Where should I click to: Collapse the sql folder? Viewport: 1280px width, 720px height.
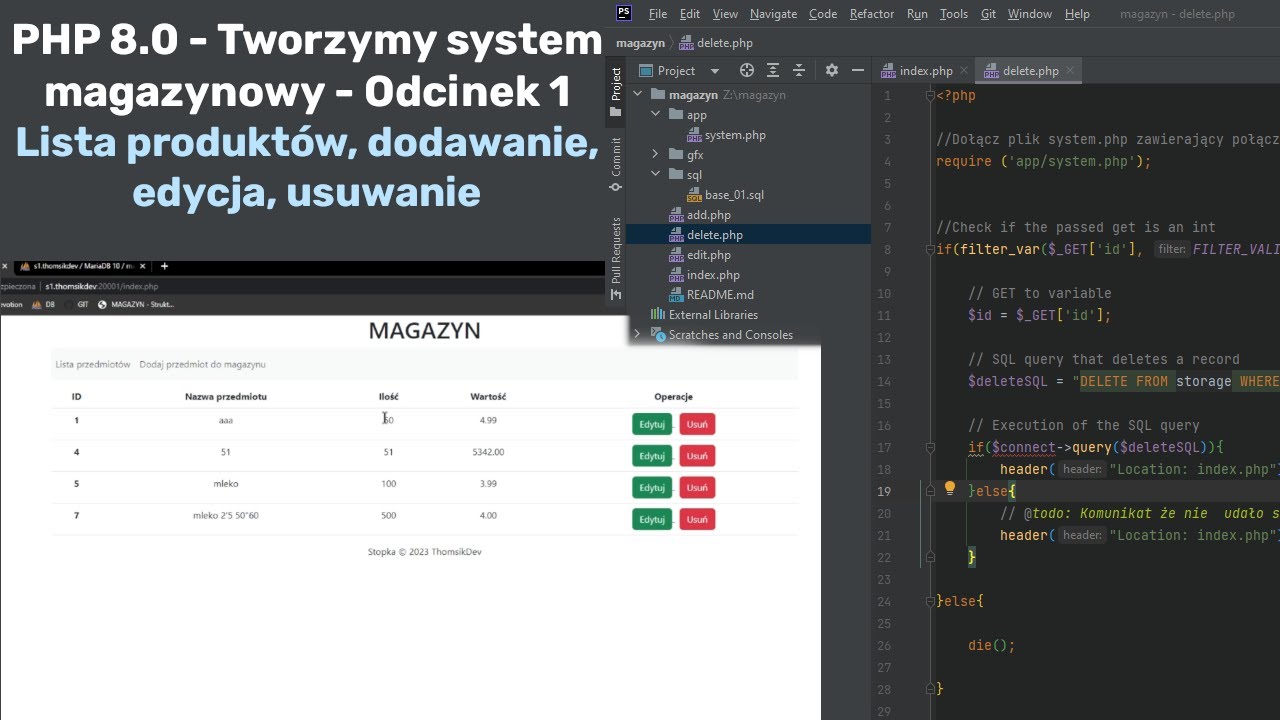point(655,175)
